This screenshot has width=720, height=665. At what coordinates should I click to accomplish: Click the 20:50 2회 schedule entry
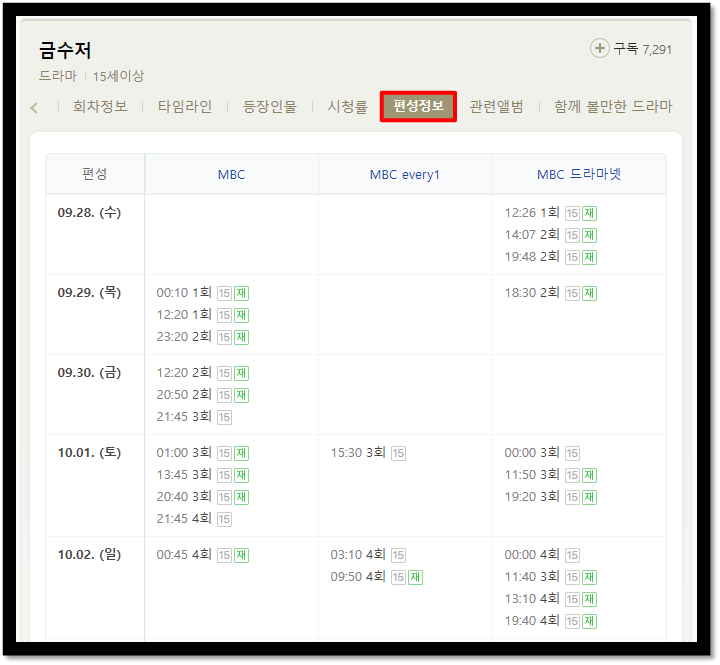184,394
